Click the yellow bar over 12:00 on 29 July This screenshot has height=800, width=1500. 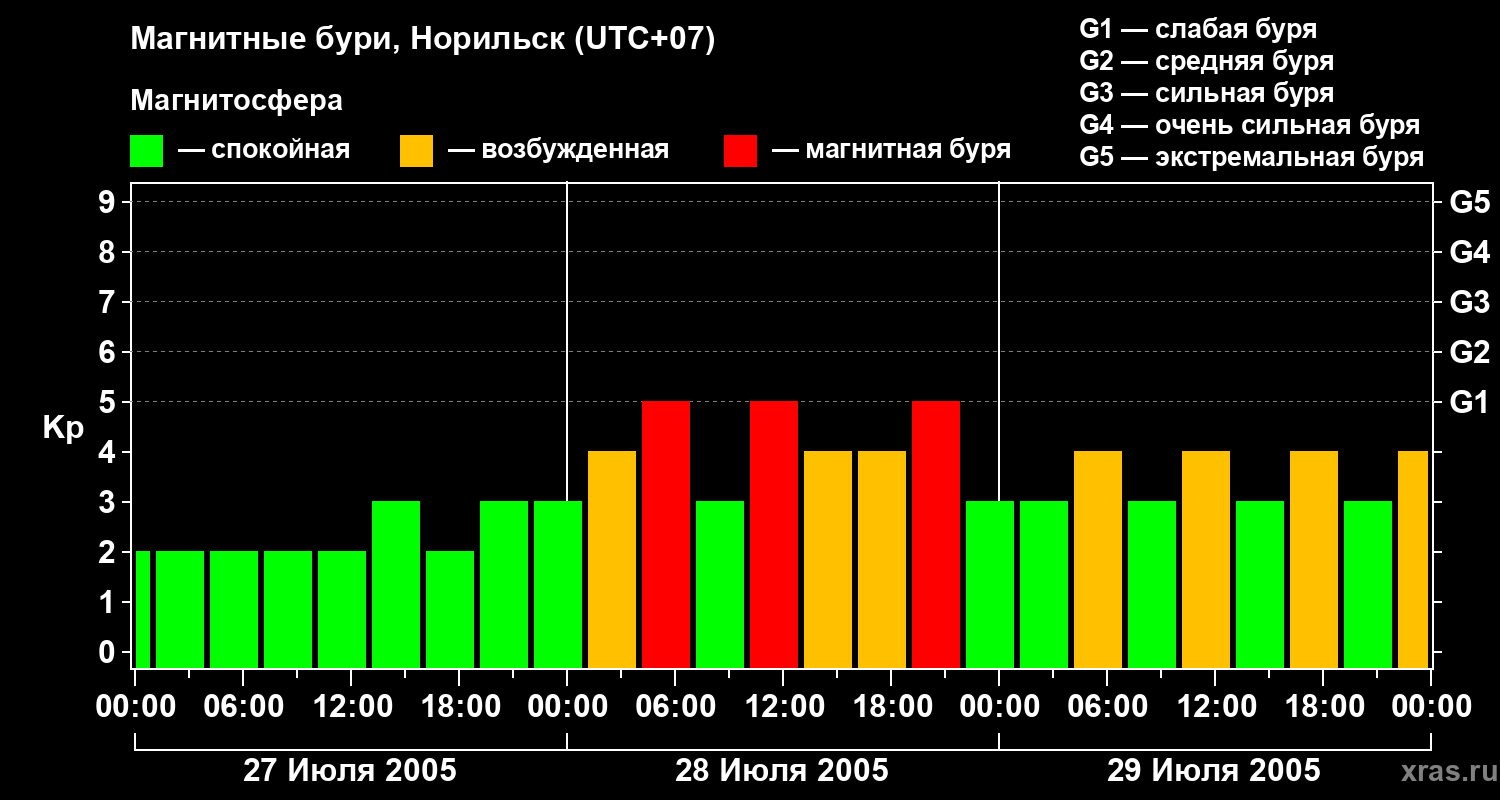[x=1206, y=559]
